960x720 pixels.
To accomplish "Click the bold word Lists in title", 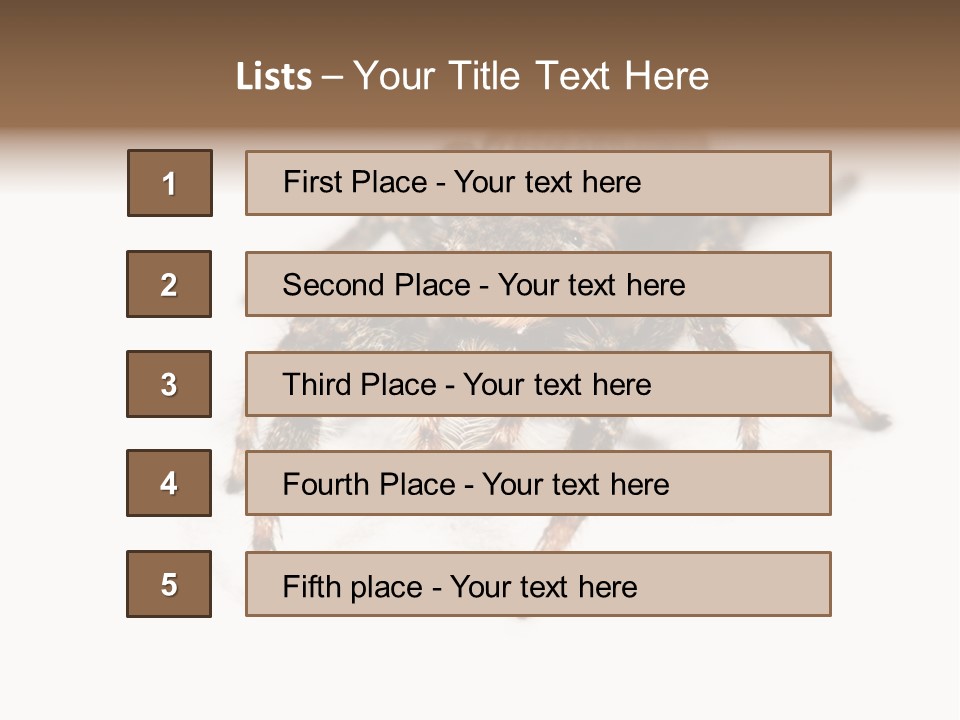I will (x=274, y=76).
